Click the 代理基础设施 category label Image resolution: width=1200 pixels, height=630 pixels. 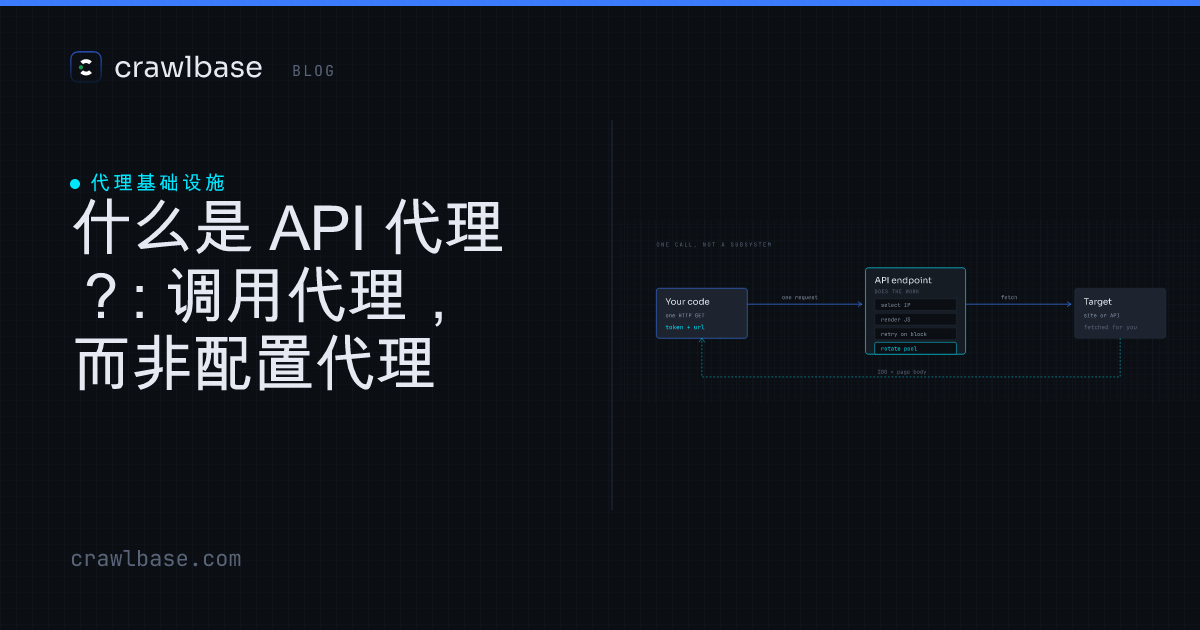pos(157,183)
